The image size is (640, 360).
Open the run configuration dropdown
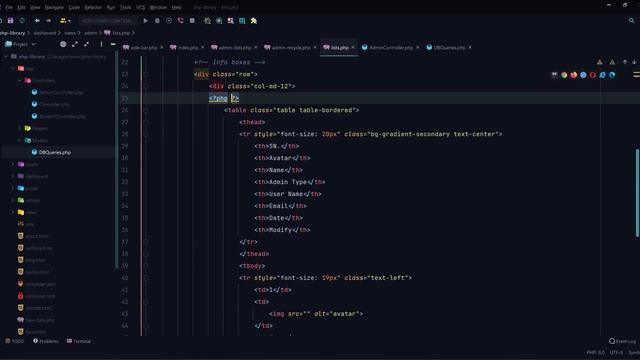108,20
